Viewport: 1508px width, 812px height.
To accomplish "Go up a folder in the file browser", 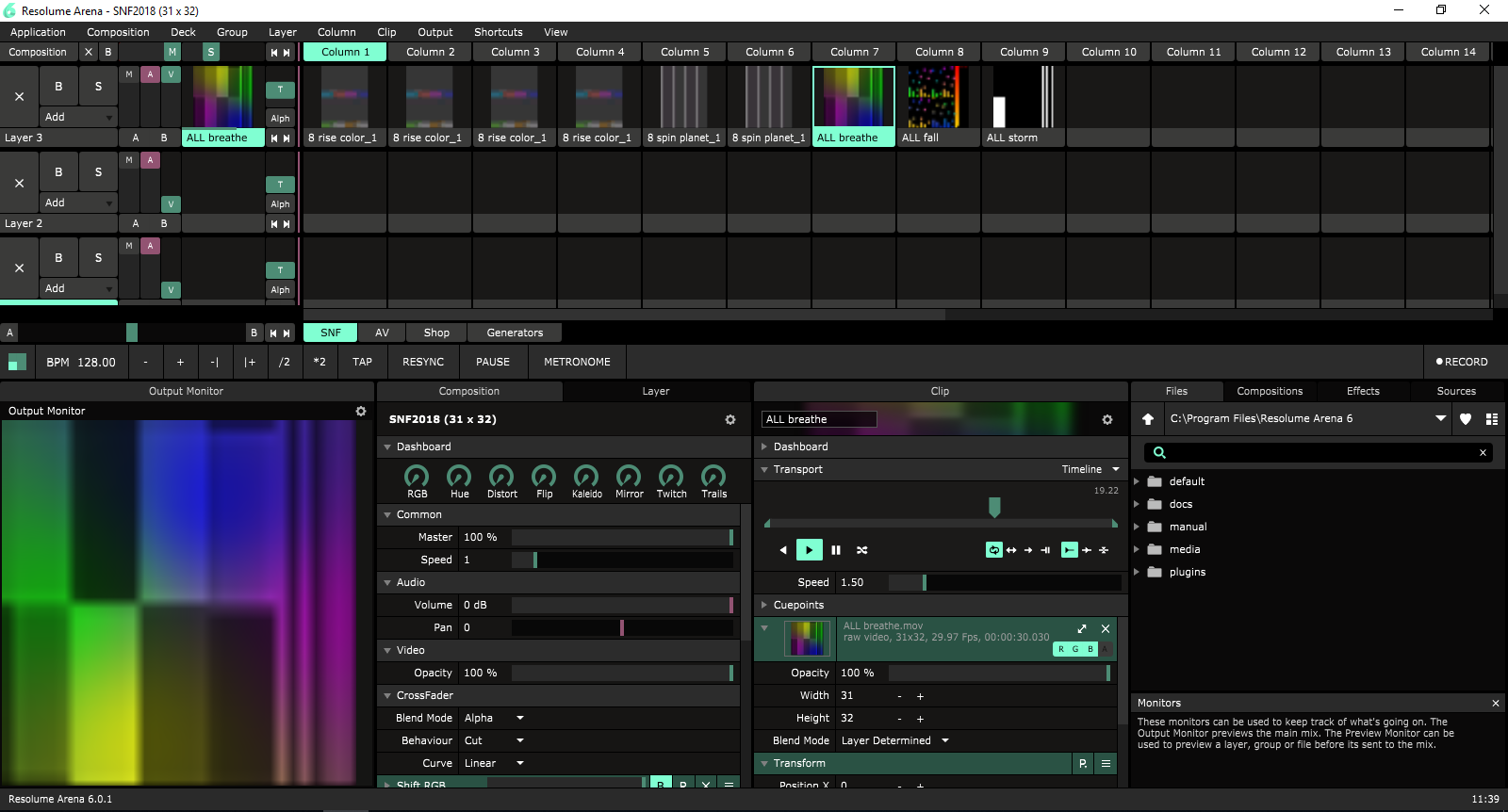I will pyautogui.click(x=1148, y=419).
